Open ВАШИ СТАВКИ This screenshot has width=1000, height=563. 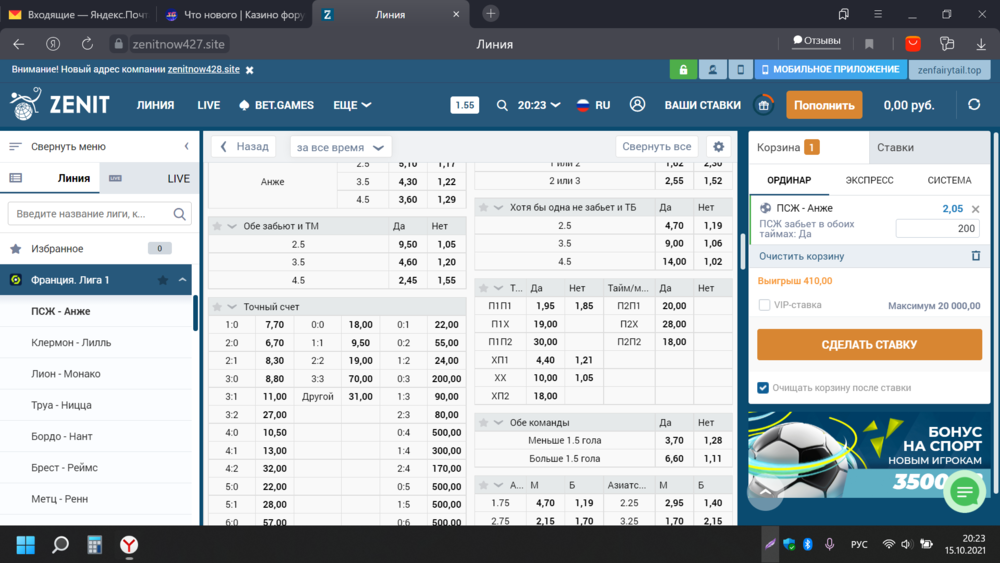point(702,105)
